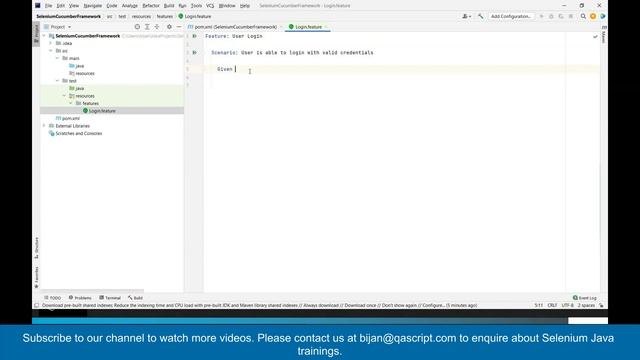Open the Edit menu

pos(60,6)
